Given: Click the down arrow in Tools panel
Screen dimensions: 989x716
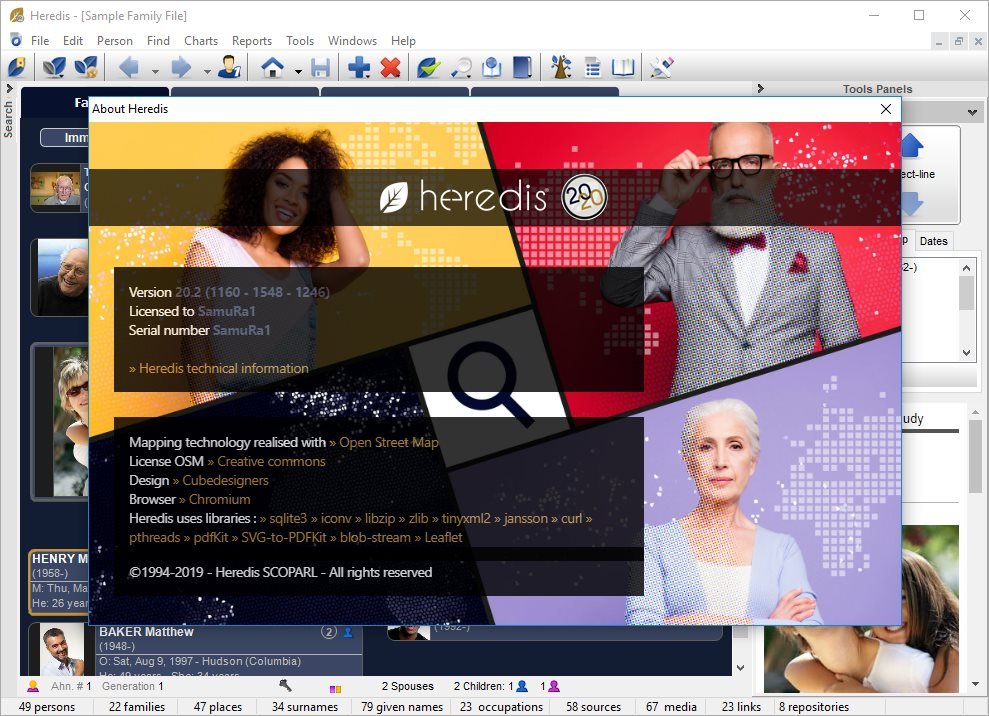Looking at the screenshot, I should click(x=913, y=204).
